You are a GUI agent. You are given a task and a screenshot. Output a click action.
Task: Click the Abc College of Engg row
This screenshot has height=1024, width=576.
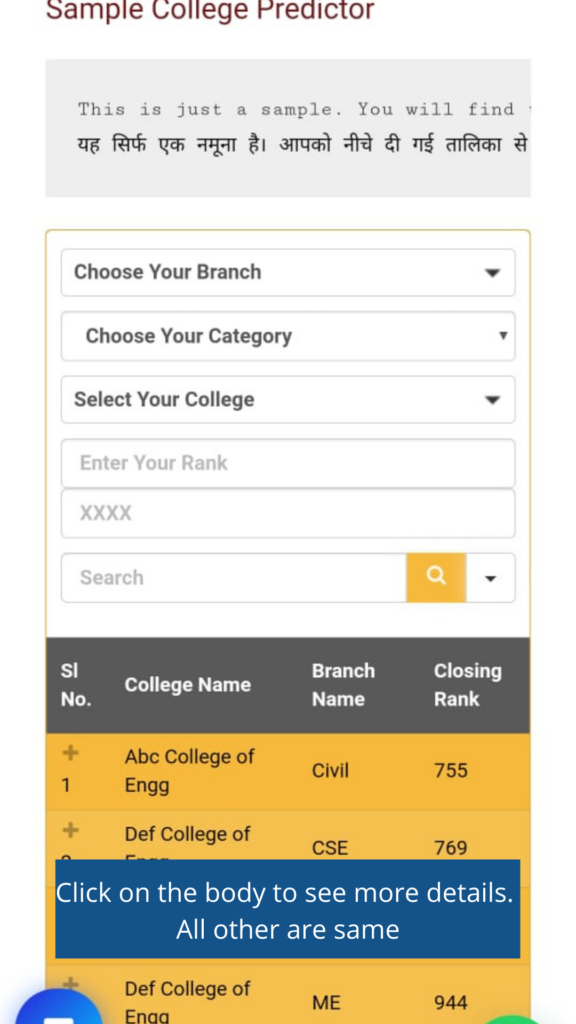tap(288, 771)
